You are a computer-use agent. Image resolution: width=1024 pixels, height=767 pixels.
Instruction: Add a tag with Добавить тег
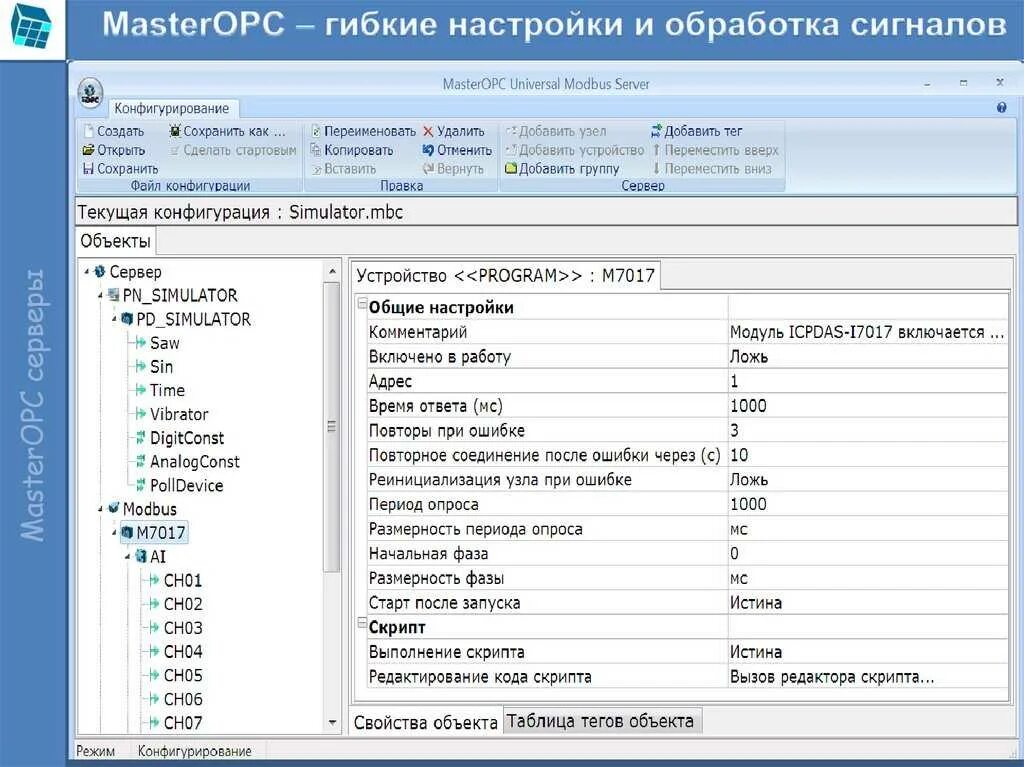[697, 131]
